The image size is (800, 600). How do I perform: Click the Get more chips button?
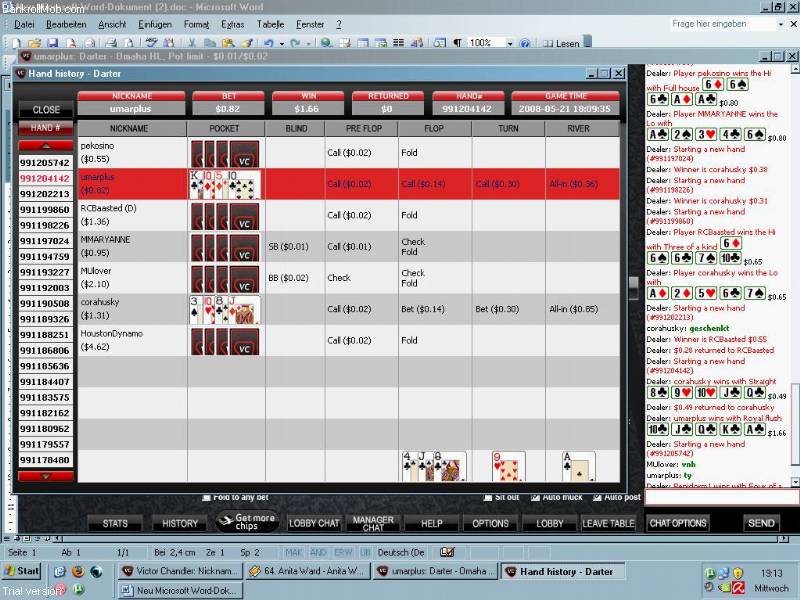[247, 522]
